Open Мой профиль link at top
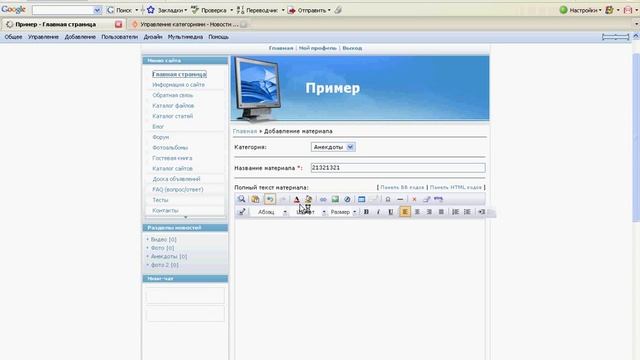This screenshot has width=640, height=360. (318, 48)
